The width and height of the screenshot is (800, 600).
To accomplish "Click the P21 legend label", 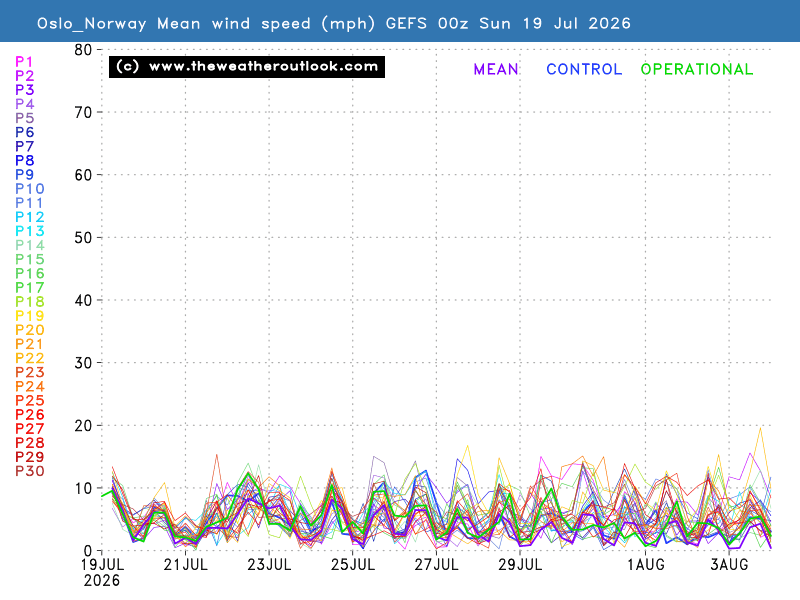I will pyautogui.click(x=29, y=344).
